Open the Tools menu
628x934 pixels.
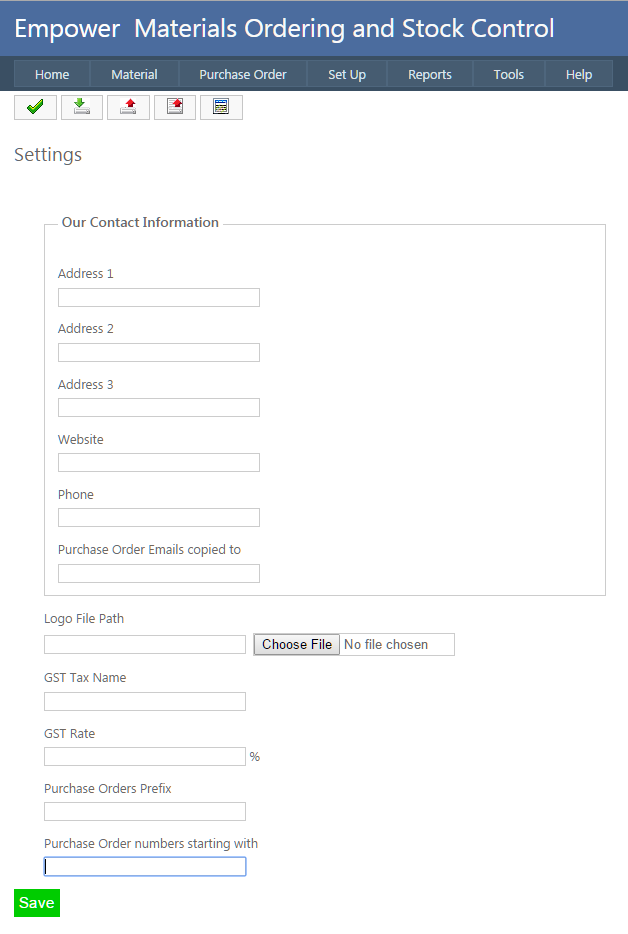pyautogui.click(x=509, y=74)
